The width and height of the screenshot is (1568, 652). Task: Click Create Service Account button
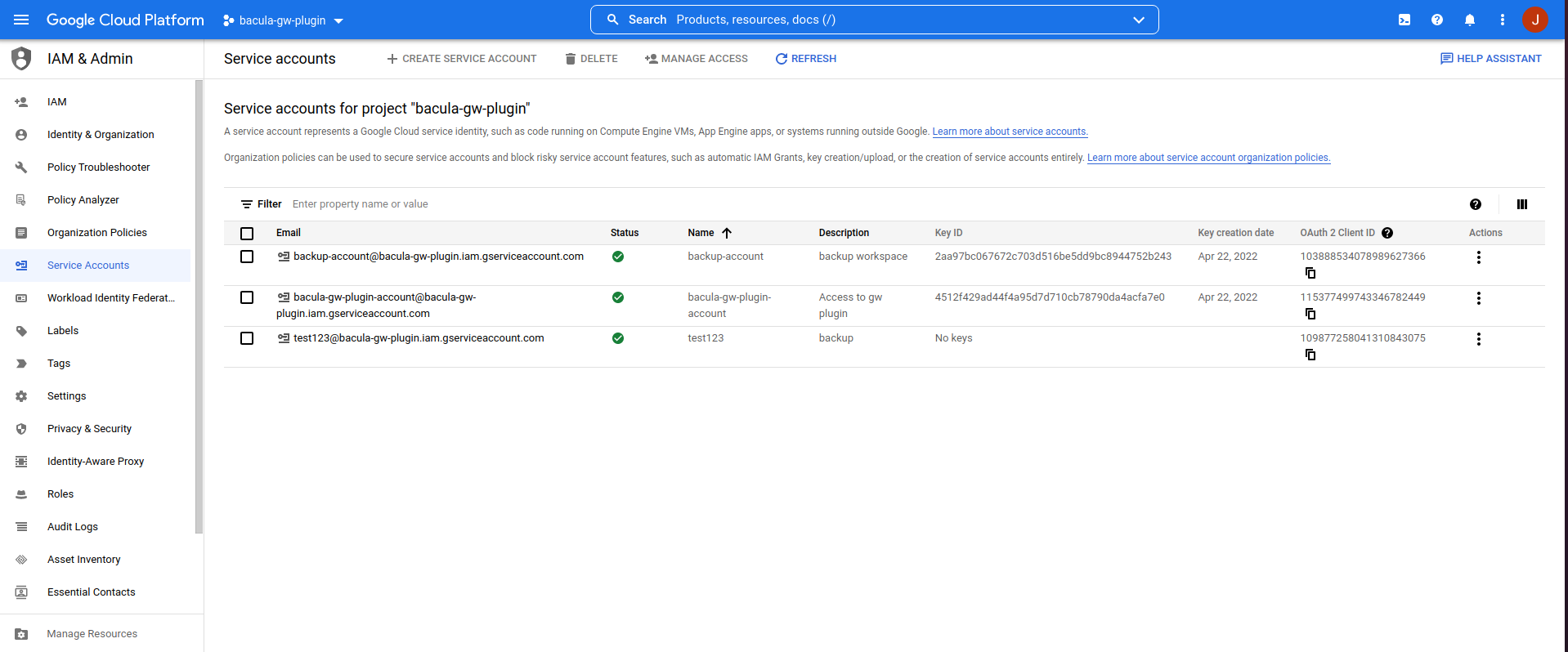(x=462, y=59)
